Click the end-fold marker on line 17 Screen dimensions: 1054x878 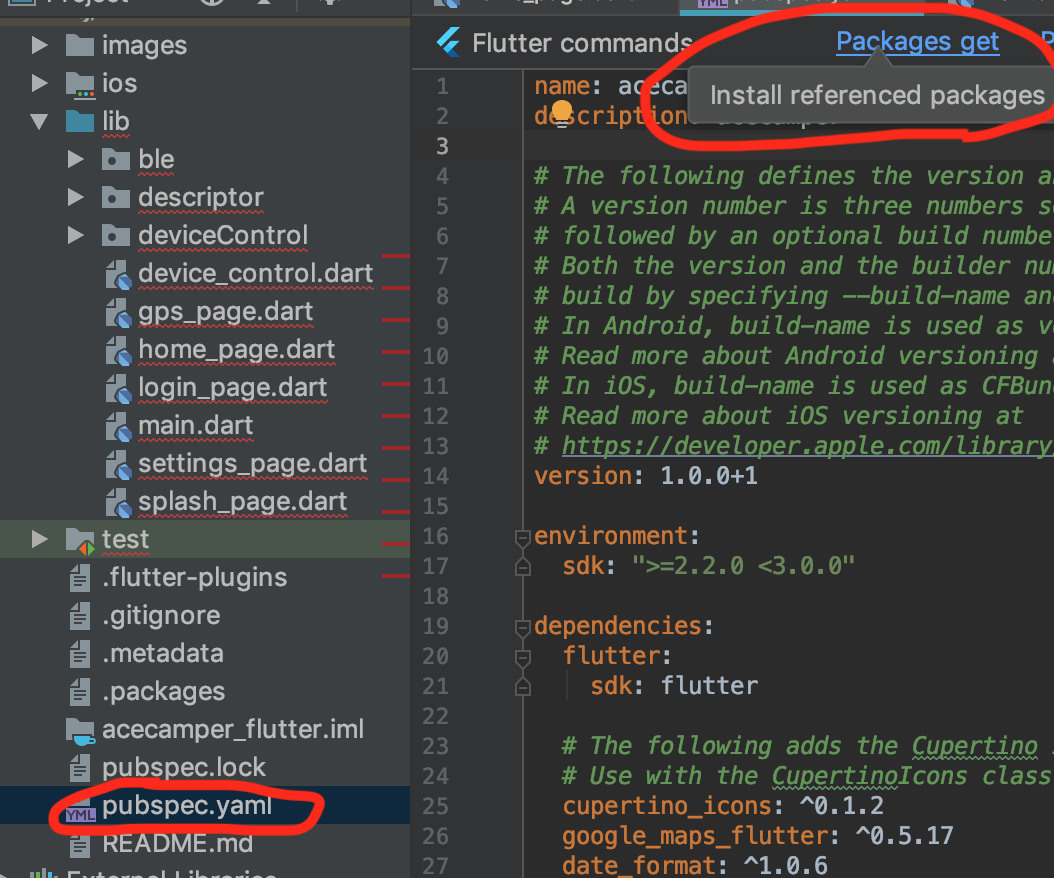click(523, 567)
